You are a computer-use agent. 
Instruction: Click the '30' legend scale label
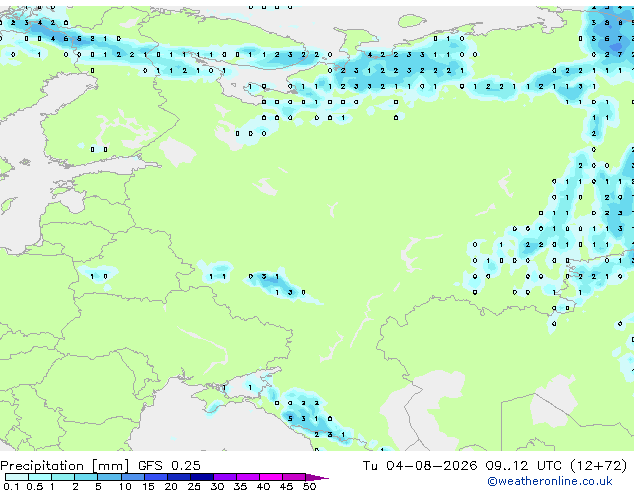point(217,486)
